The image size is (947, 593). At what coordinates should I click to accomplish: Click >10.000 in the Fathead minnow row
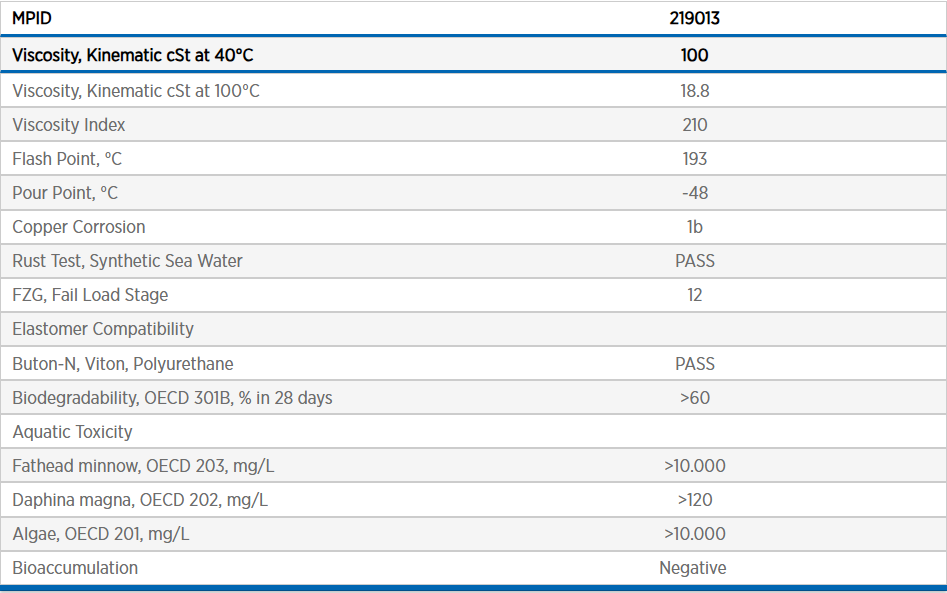[x=695, y=466]
